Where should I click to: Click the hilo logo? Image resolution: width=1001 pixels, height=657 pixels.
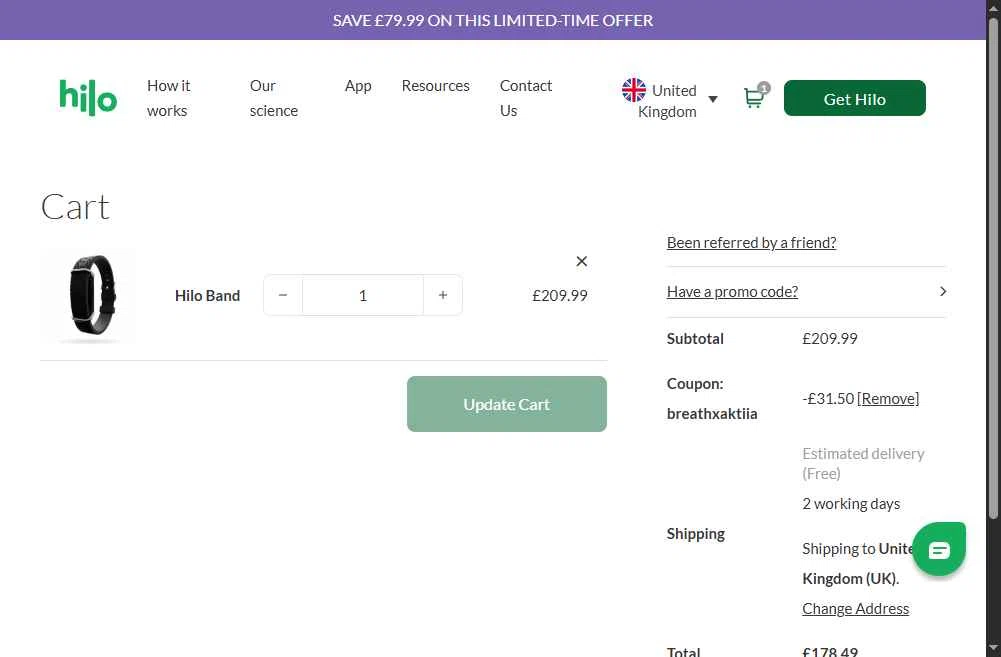coord(88,98)
